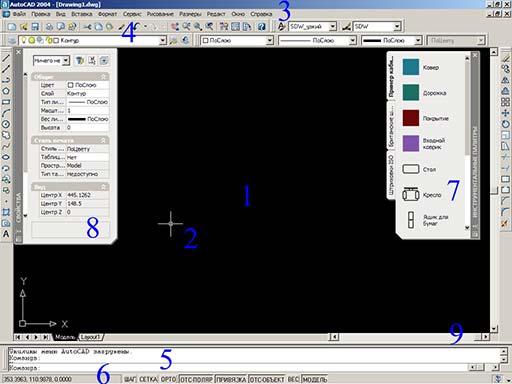Select the Spline draw tool
Viewport: 512px width, 384px height.
coord(6,146)
